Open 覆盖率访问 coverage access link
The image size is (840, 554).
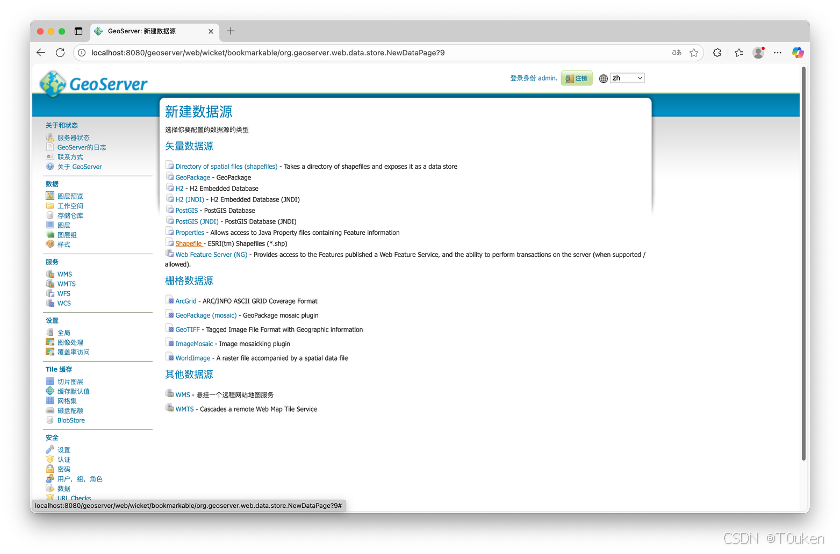73,352
